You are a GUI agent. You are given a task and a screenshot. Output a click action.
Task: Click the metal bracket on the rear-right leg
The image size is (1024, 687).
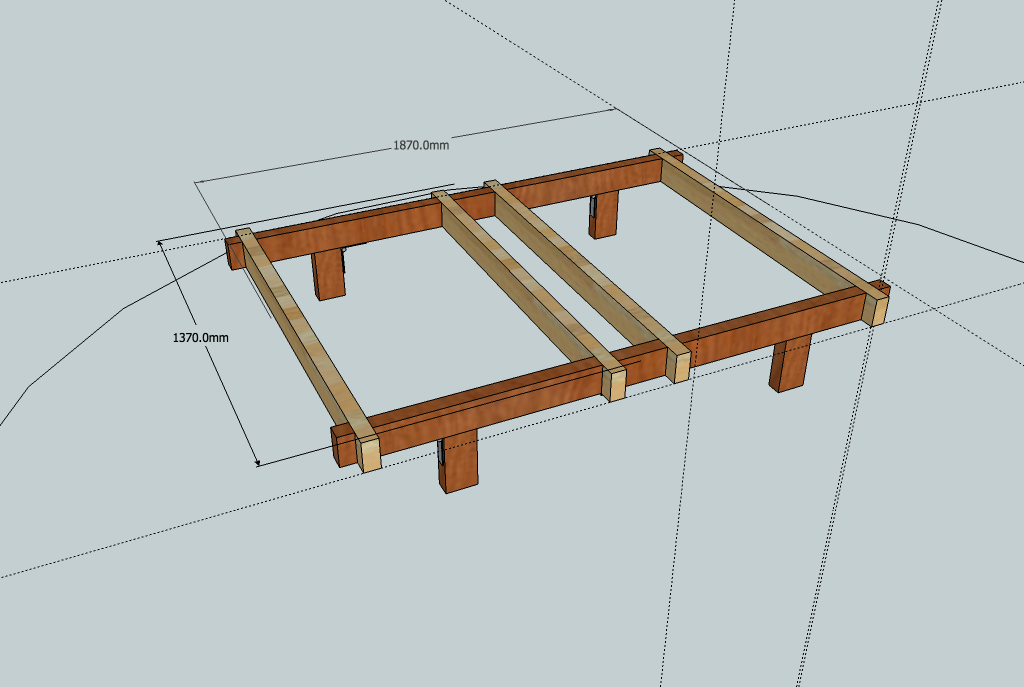(x=593, y=207)
